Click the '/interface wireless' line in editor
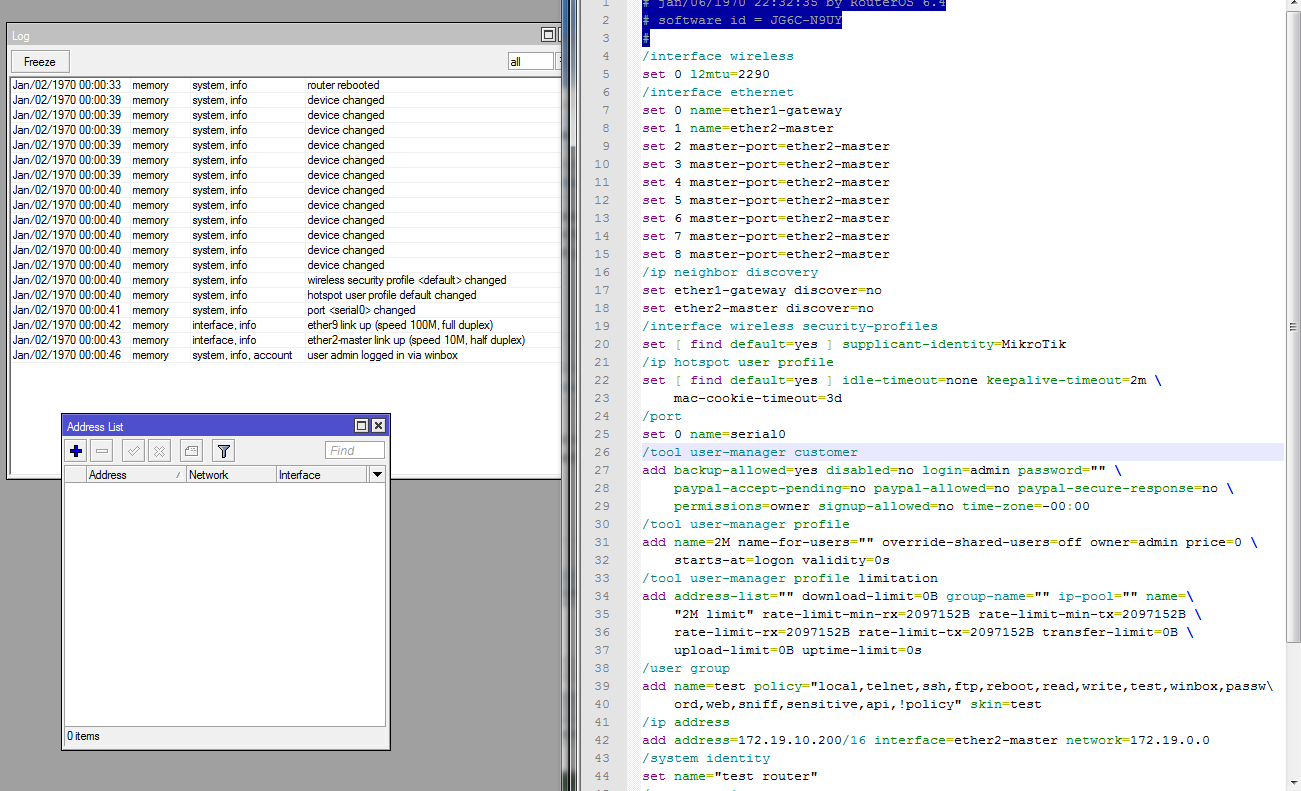The image size is (1301, 791). 718,56
